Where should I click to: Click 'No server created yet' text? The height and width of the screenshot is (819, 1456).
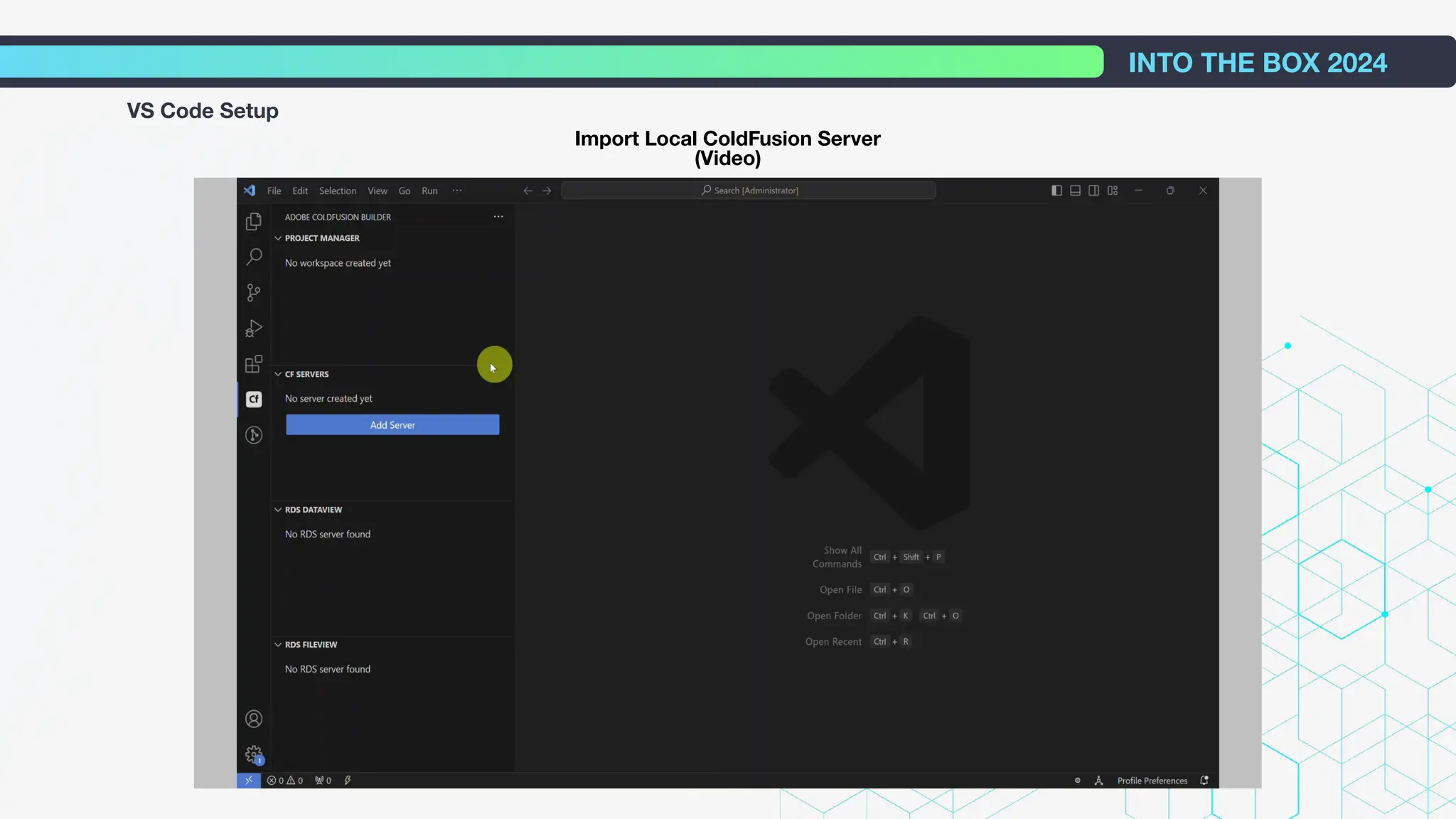point(328,399)
